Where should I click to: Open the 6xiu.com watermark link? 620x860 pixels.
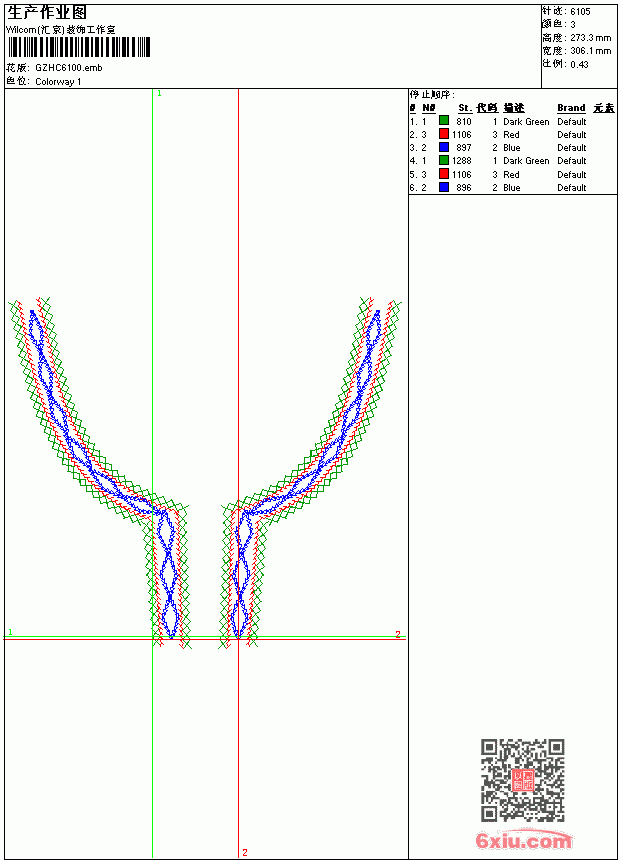coord(523,840)
